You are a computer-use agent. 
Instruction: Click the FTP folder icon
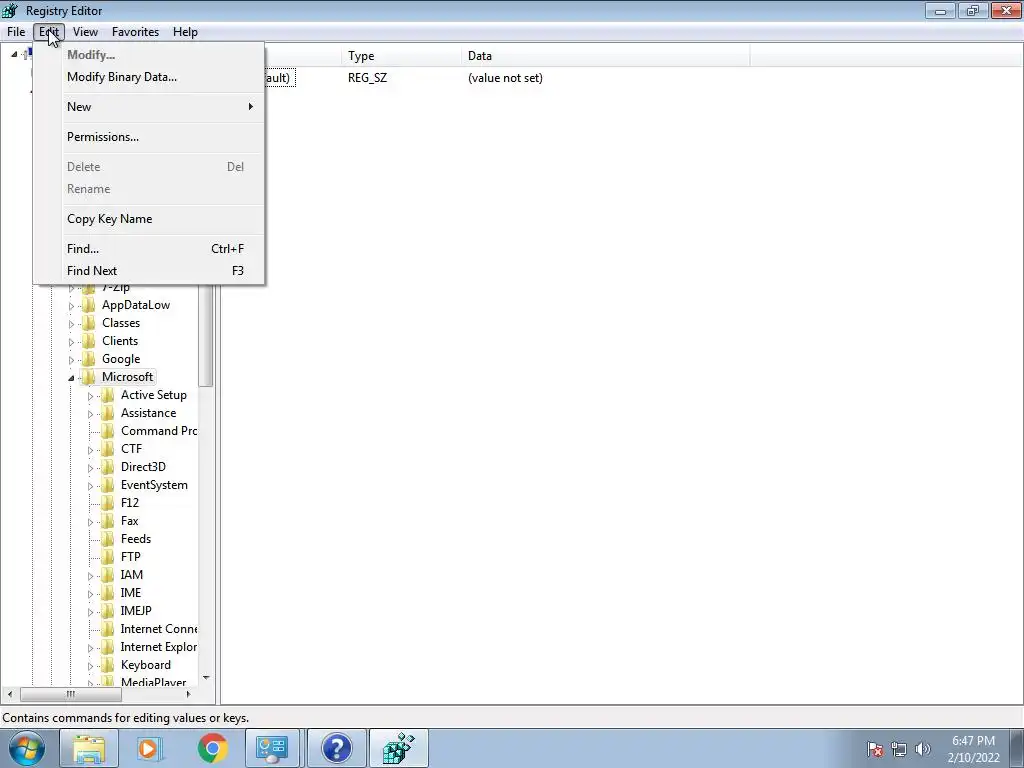coord(107,556)
